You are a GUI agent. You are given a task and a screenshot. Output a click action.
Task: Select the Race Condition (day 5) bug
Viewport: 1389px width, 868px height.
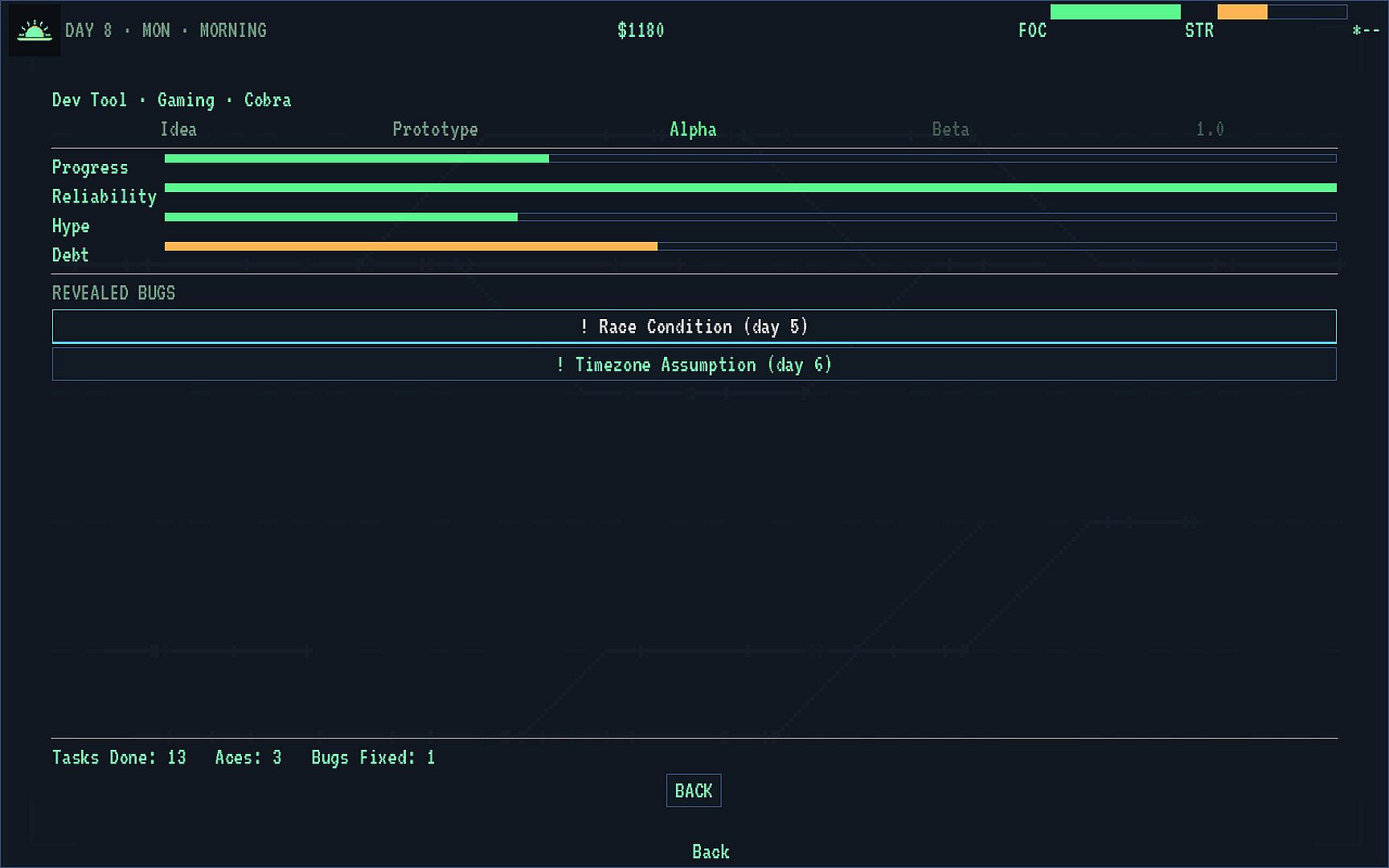(694, 326)
